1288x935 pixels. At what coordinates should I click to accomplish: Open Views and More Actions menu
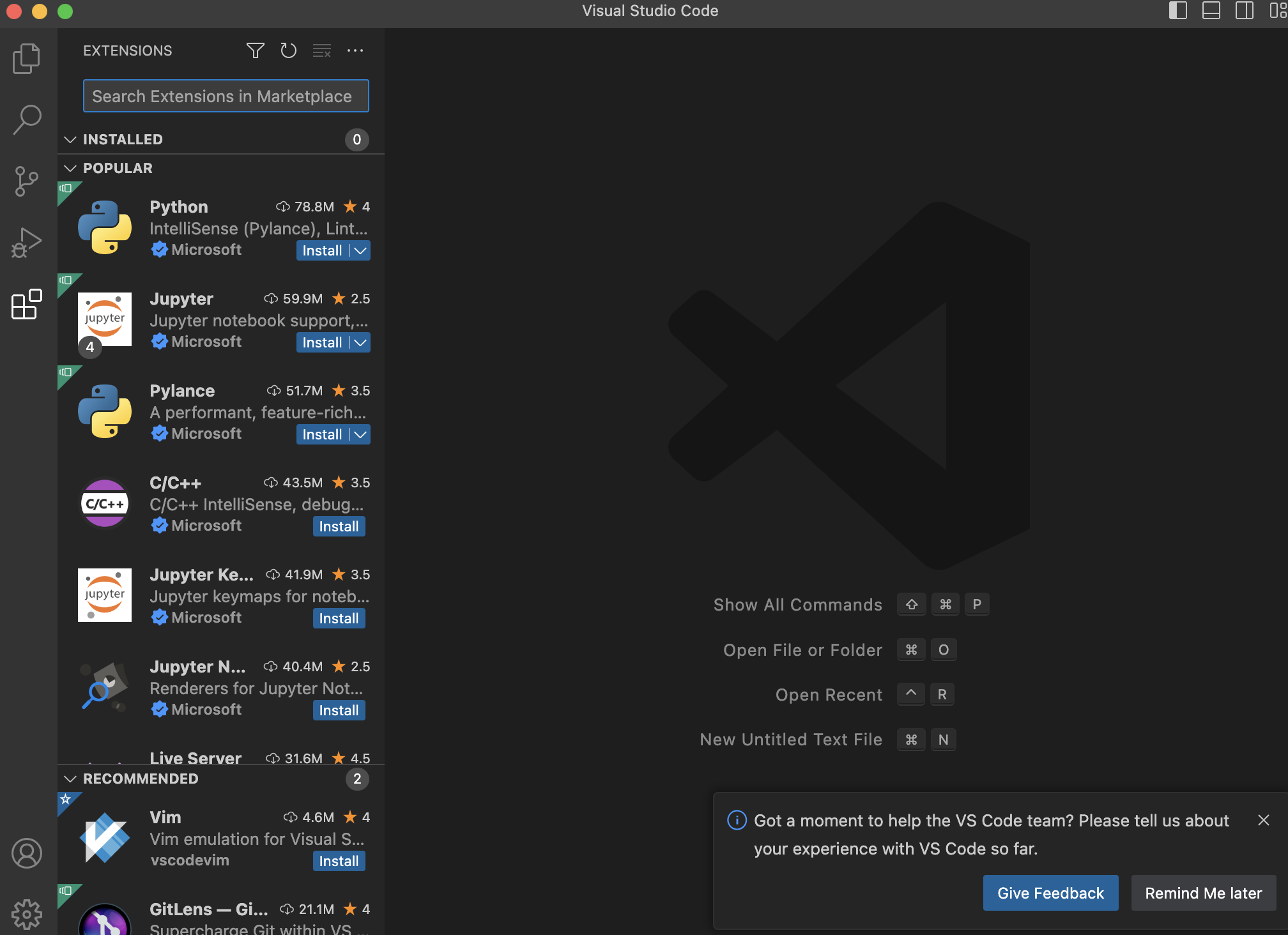[x=355, y=50]
